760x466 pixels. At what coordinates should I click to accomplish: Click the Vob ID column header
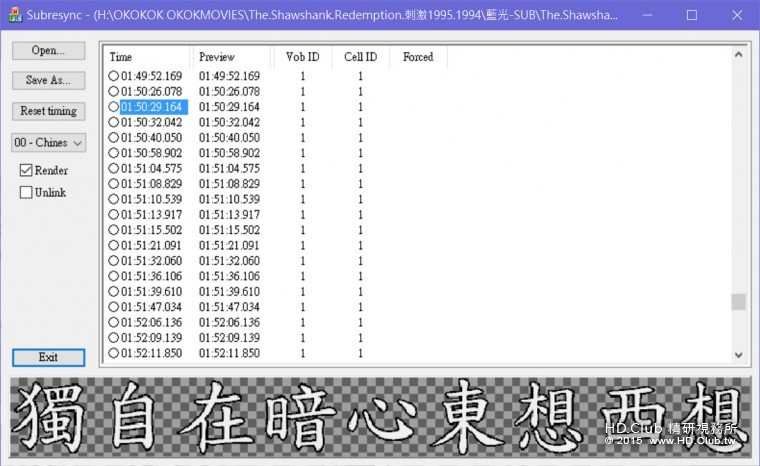pos(302,57)
